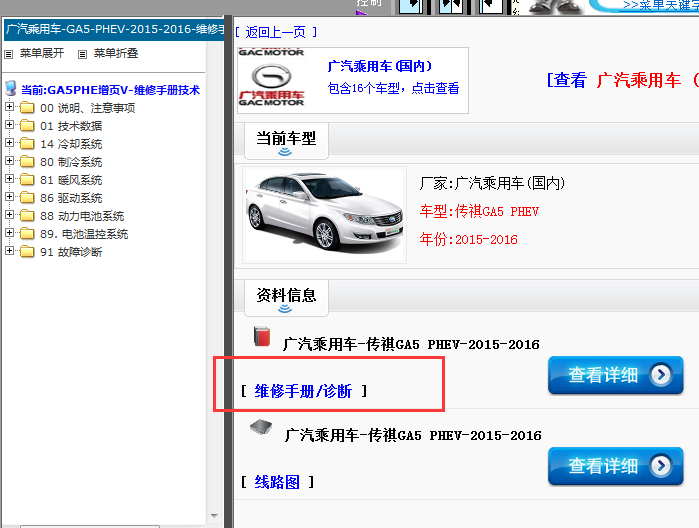
Task: Select tree item 88 动力电池系统
Action: point(82,216)
